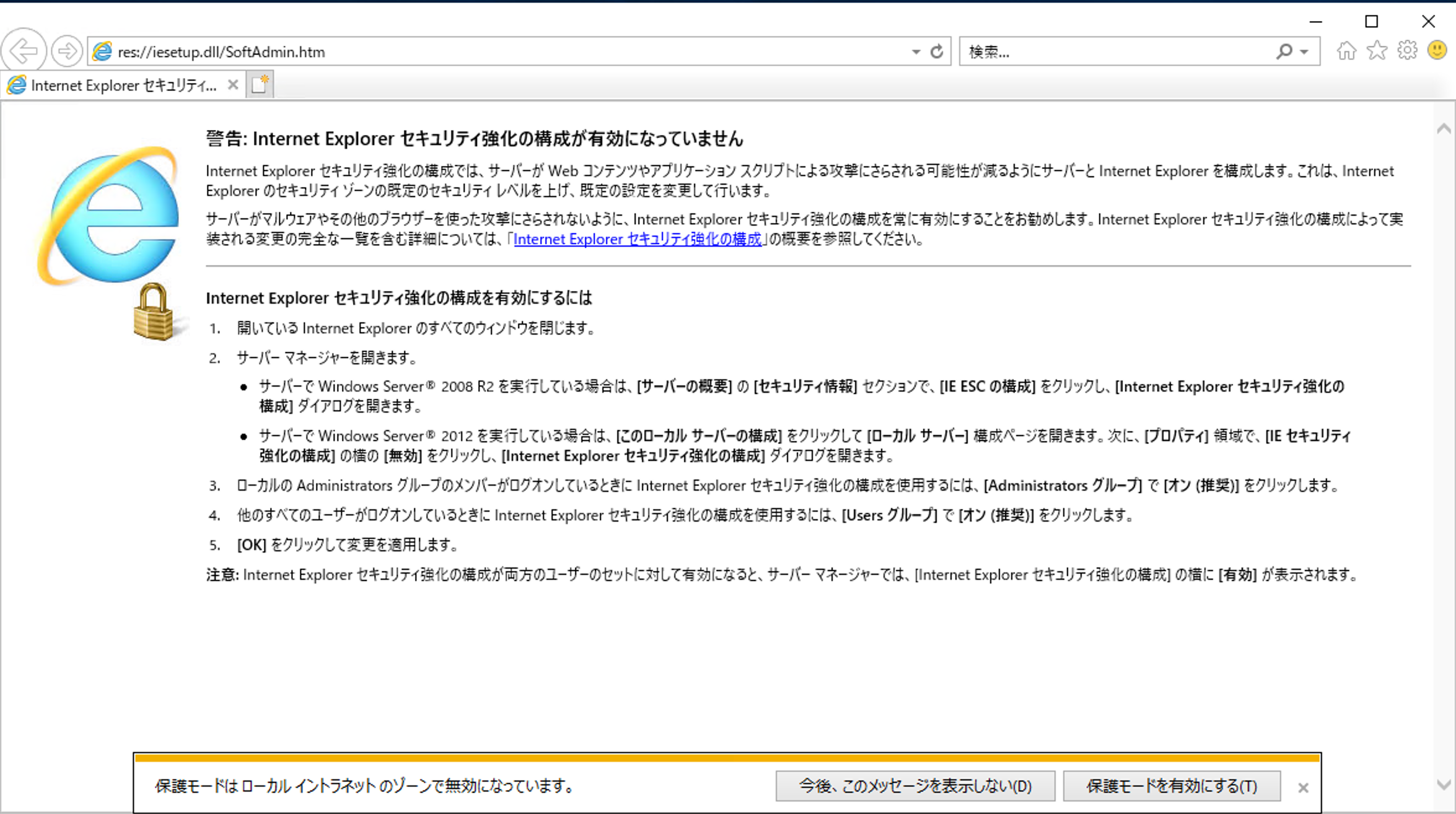This screenshot has width=1456, height=814.
Task: Click the browser Forward arrow button
Action: point(66,51)
